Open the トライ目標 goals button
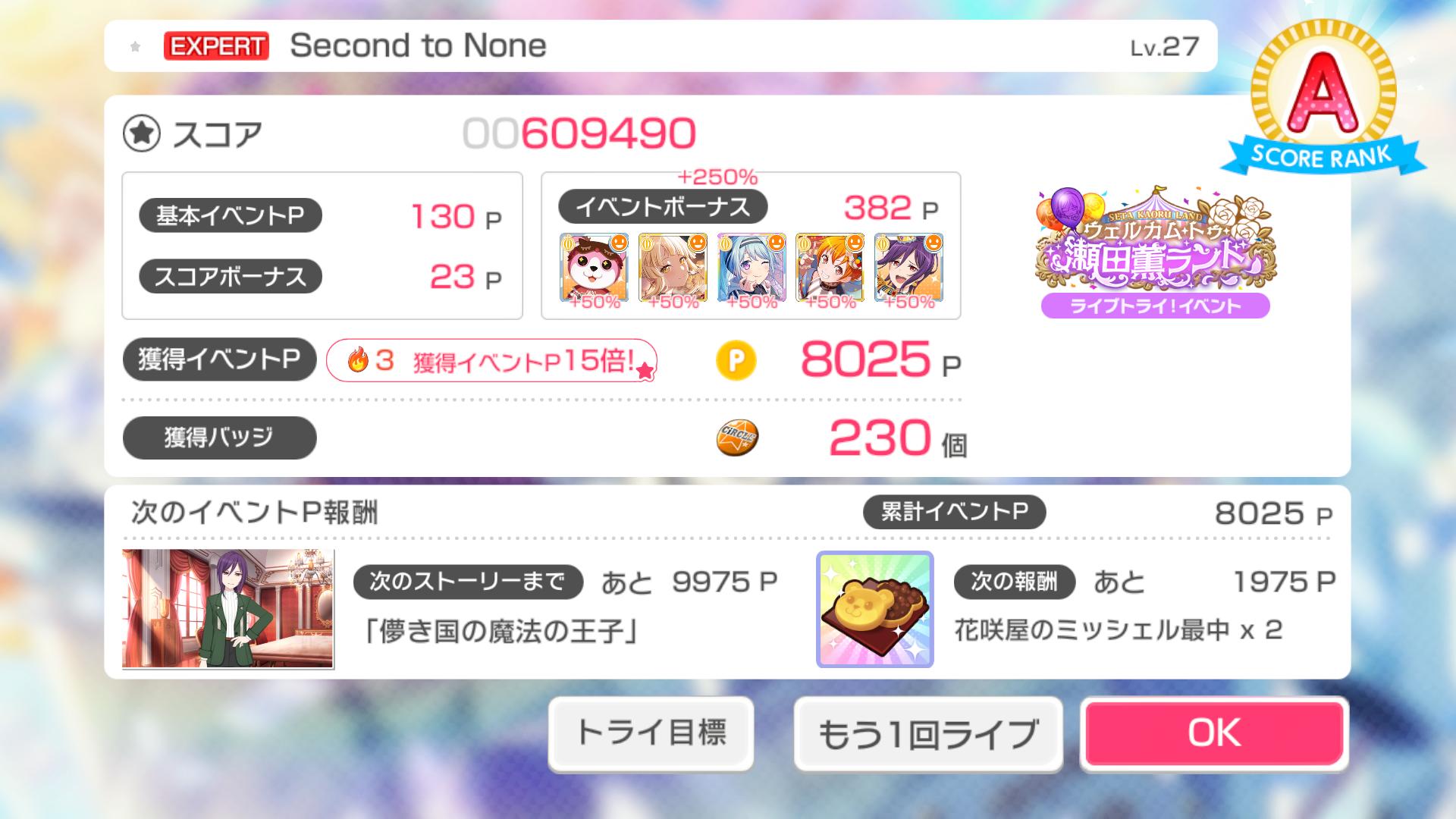Viewport: 1456px width, 819px height. pyautogui.click(x=651, y=733)
